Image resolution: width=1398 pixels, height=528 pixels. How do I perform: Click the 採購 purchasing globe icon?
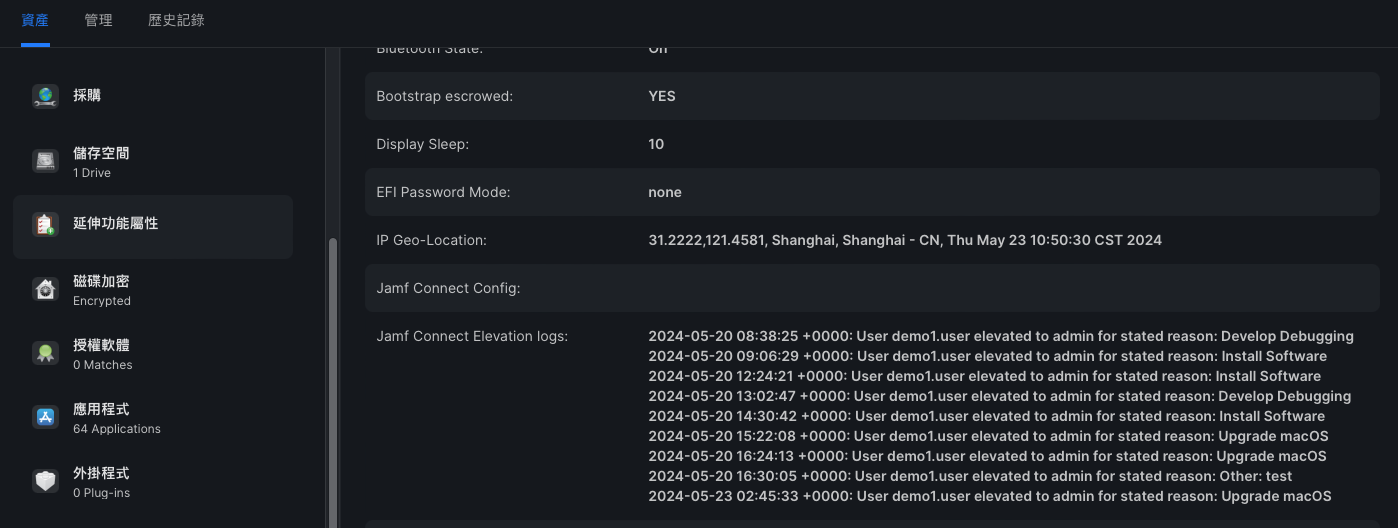(45, 96)
